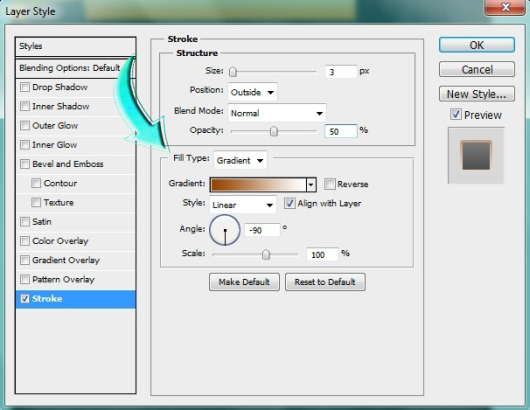Check the Inner Glow box
Screen dimensions: 530x410
[x=25, y=145]
